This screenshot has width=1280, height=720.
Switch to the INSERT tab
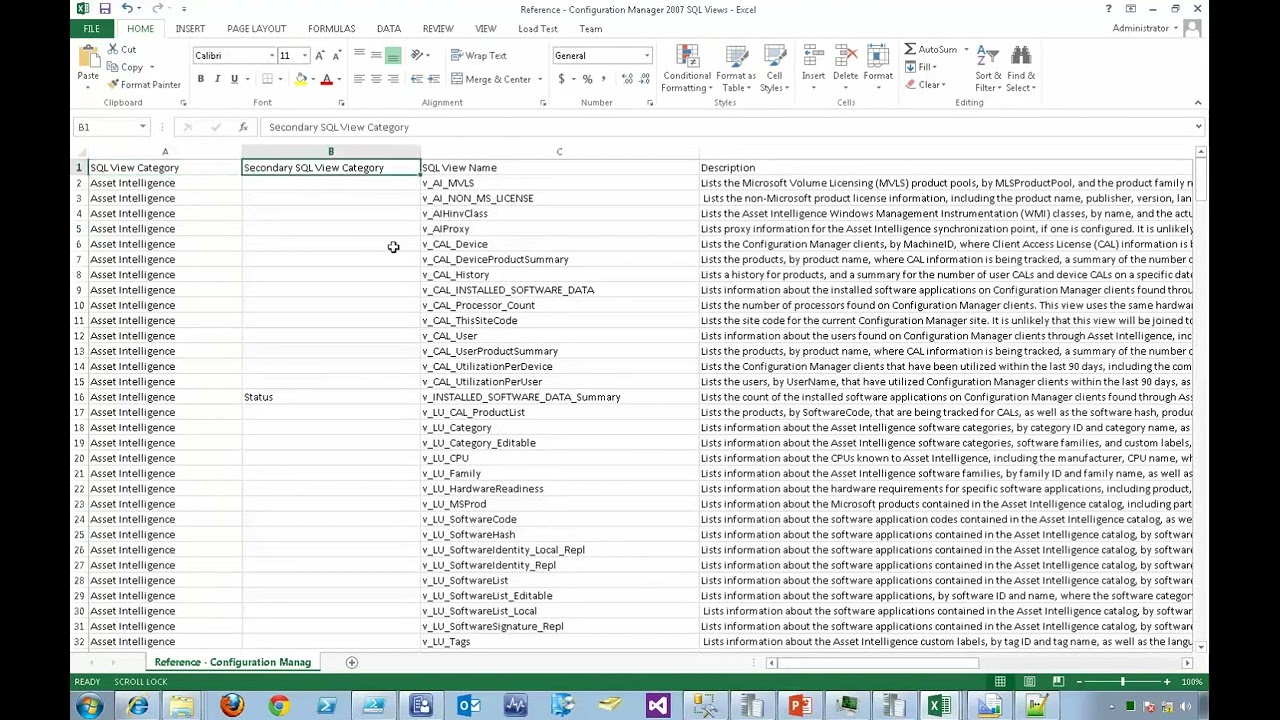click(x=190, y=29)
